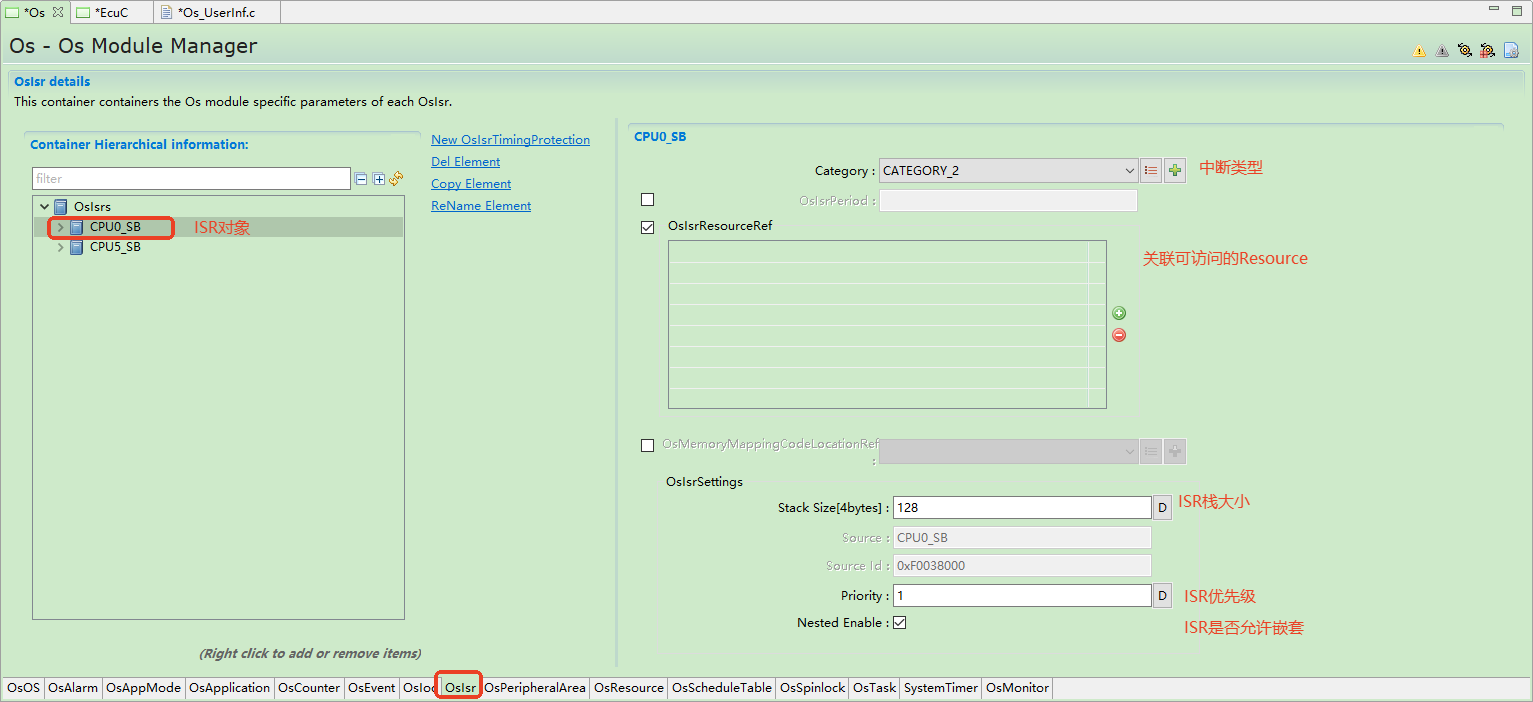Uncheck the OsIsrResourceRef checkbox
The image size is (1533, 702).
point(647,227)
